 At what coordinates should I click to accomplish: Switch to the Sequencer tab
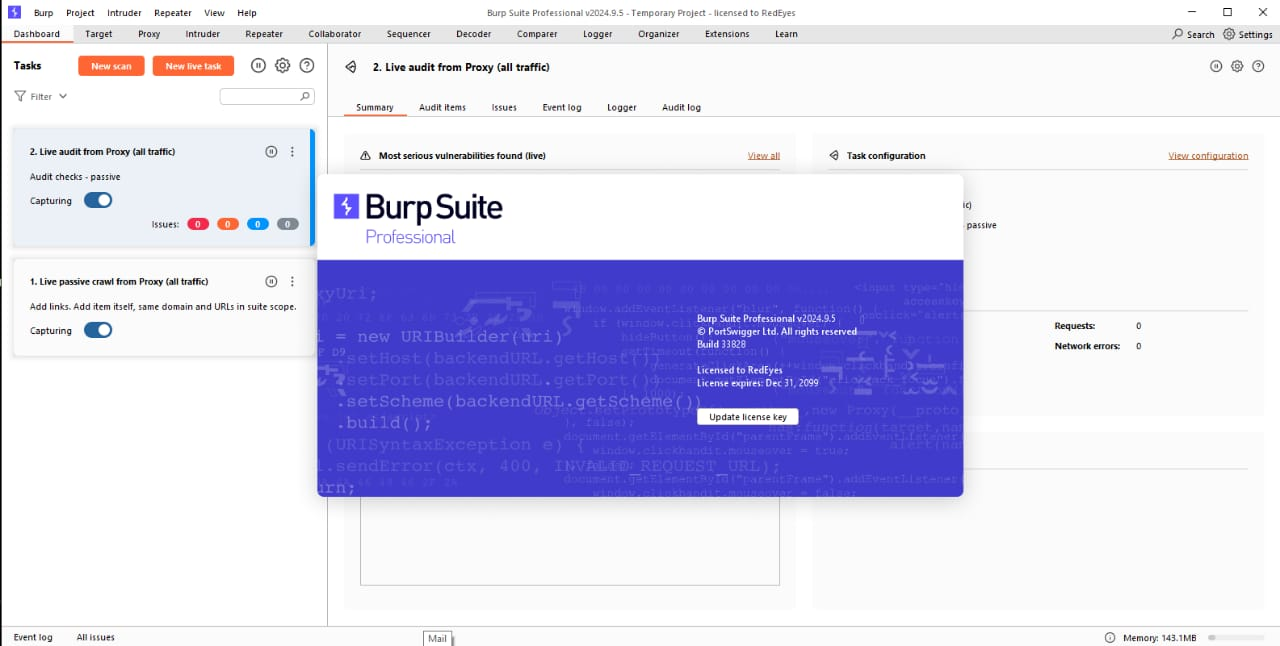click(x=409, y=34)
